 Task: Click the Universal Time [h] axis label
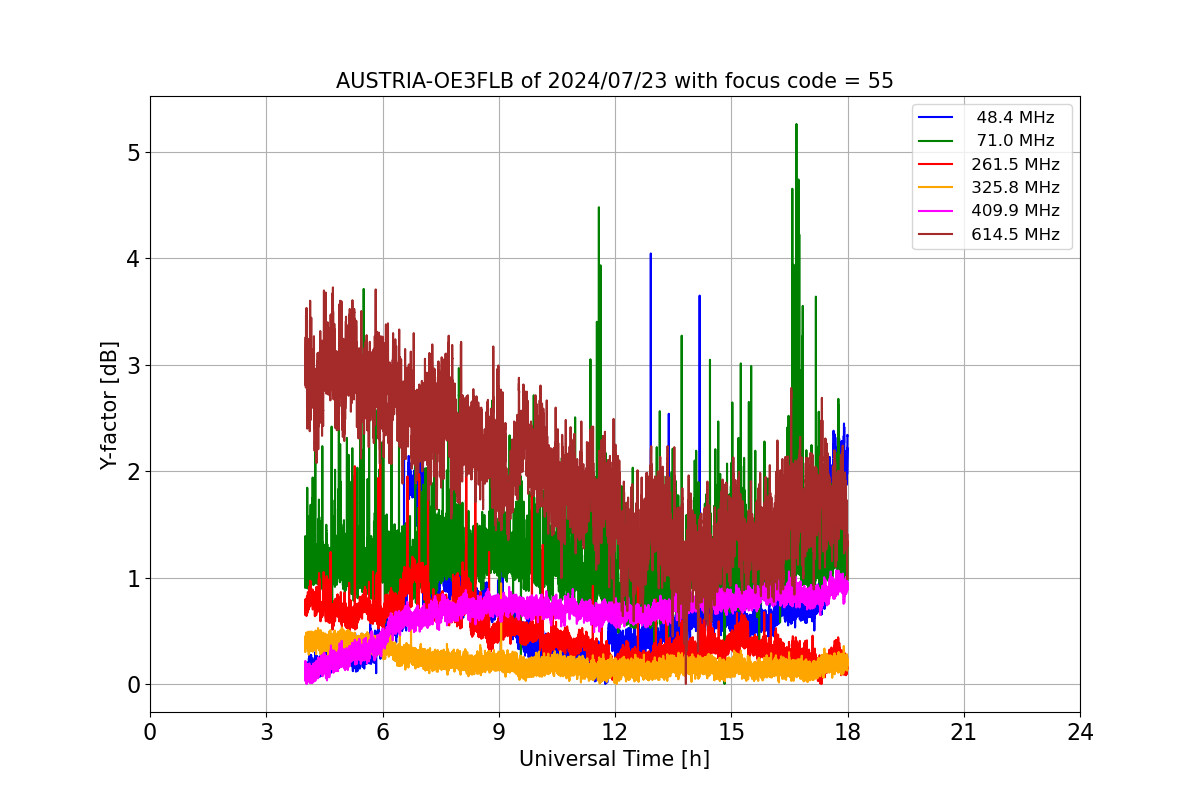point(614,759)
